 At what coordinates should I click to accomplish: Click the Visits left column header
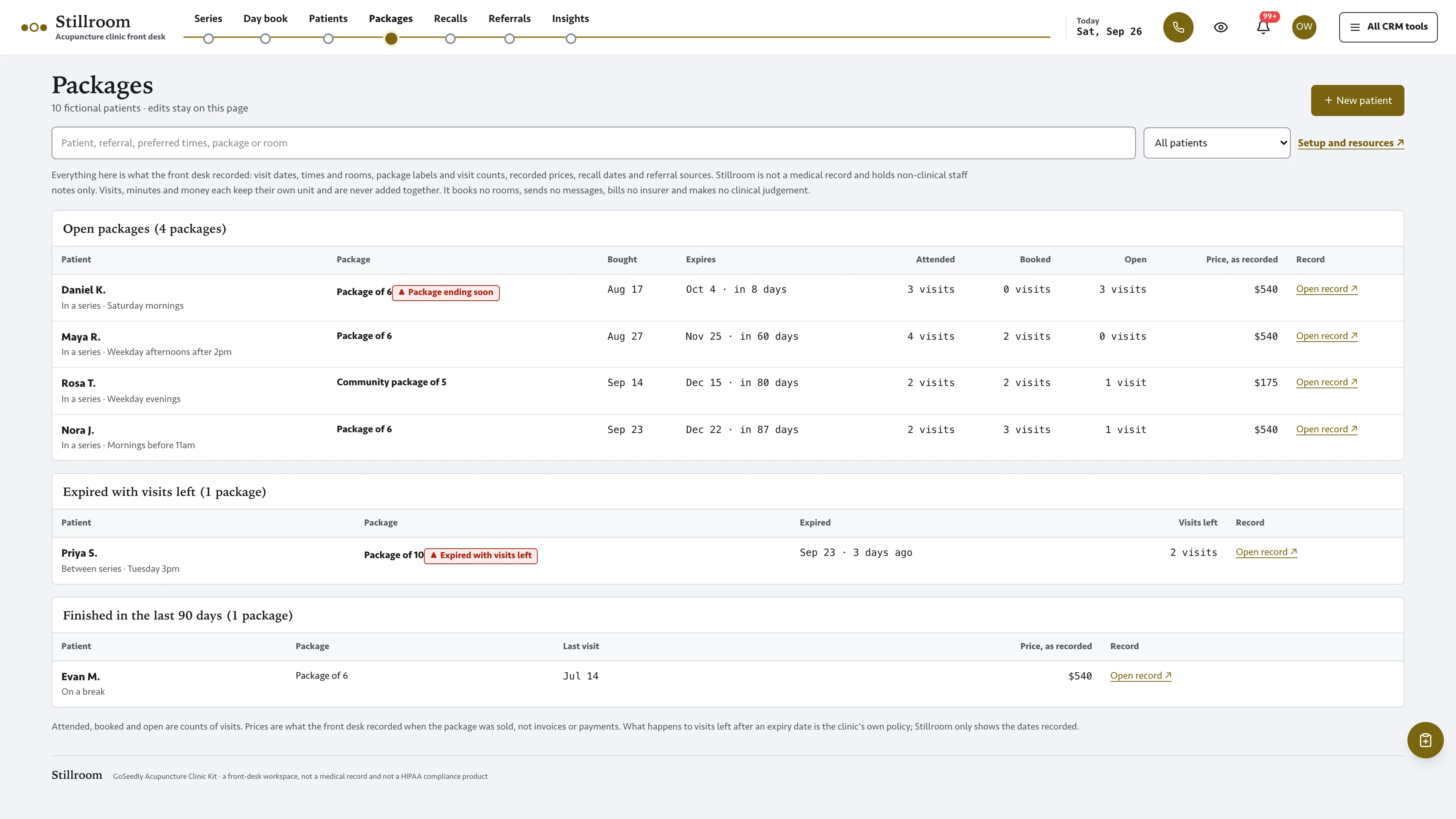pos(1198,523)
